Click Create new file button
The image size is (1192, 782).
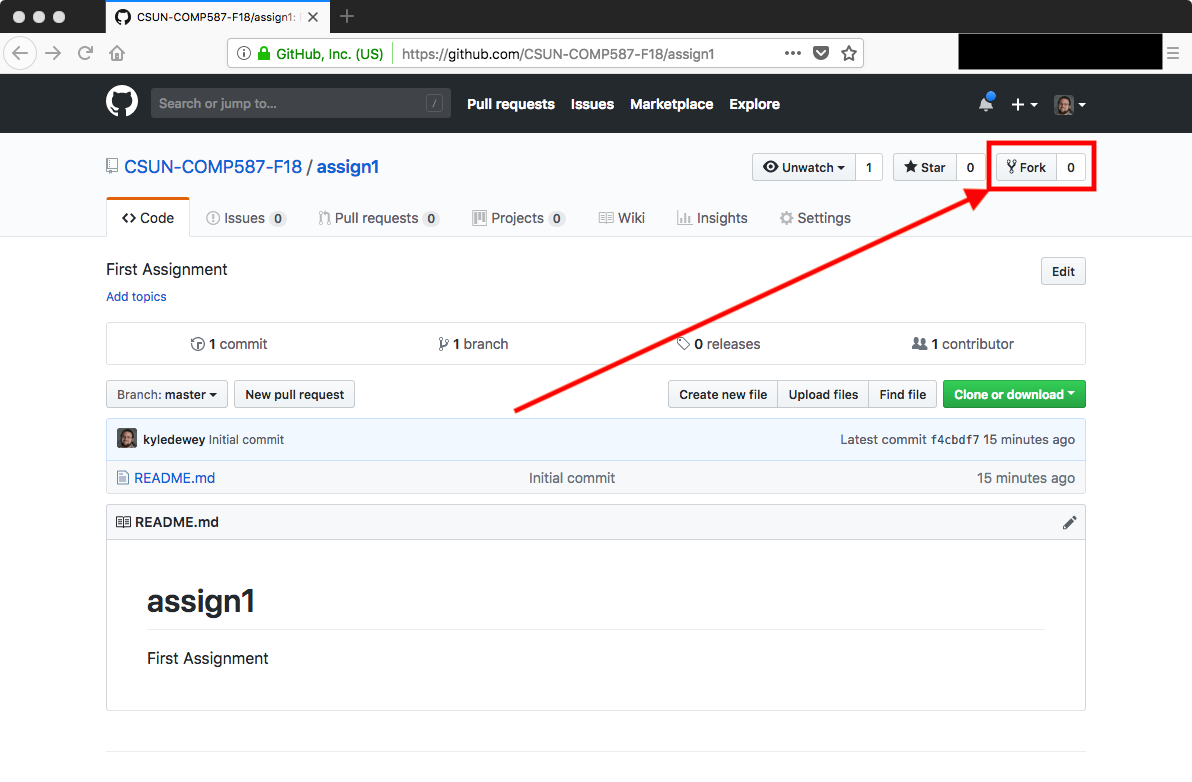pyautogui.click(x=723, y=394)
